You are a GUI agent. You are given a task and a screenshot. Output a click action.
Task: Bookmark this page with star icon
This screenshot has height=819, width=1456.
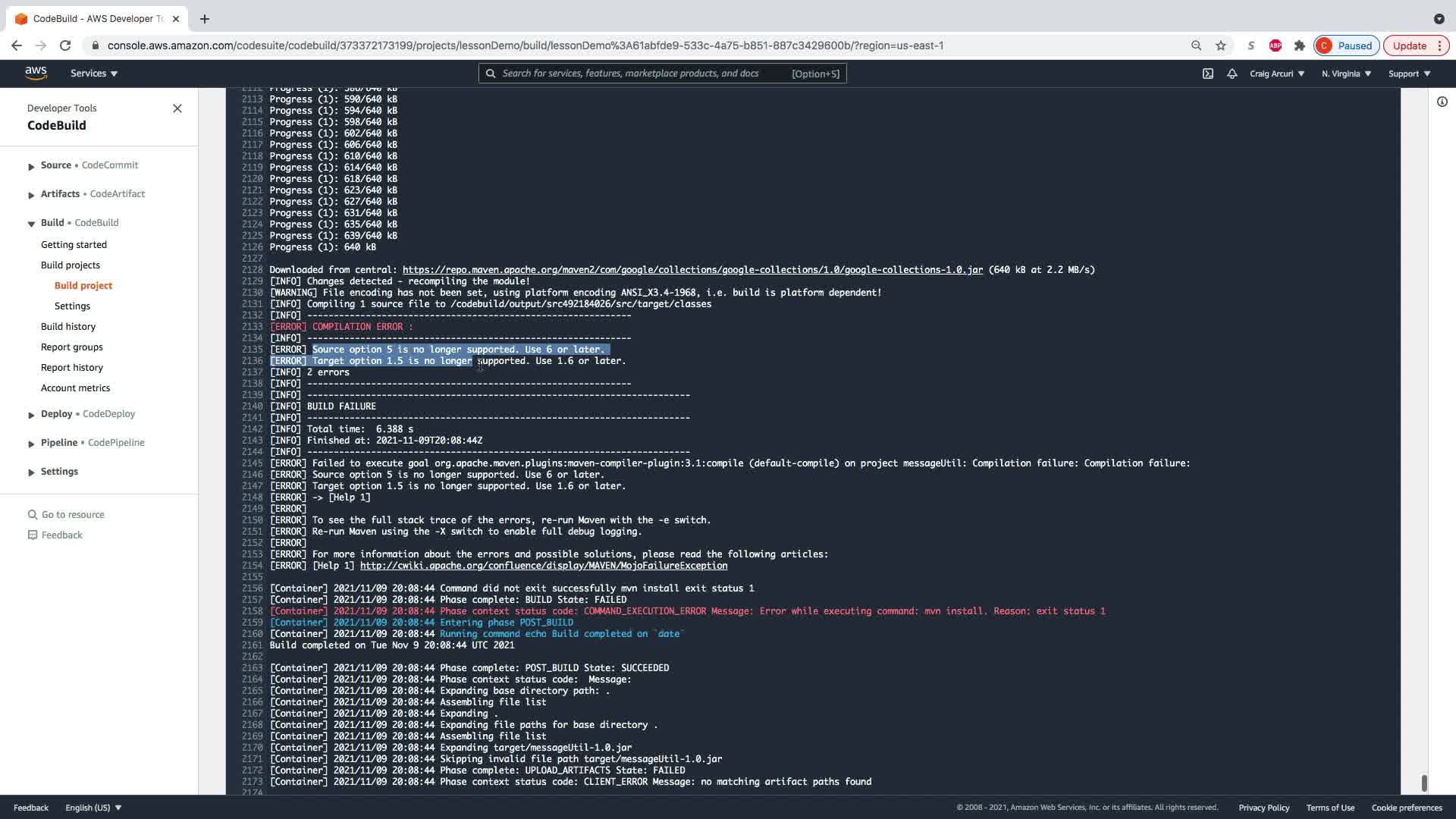1221,45
